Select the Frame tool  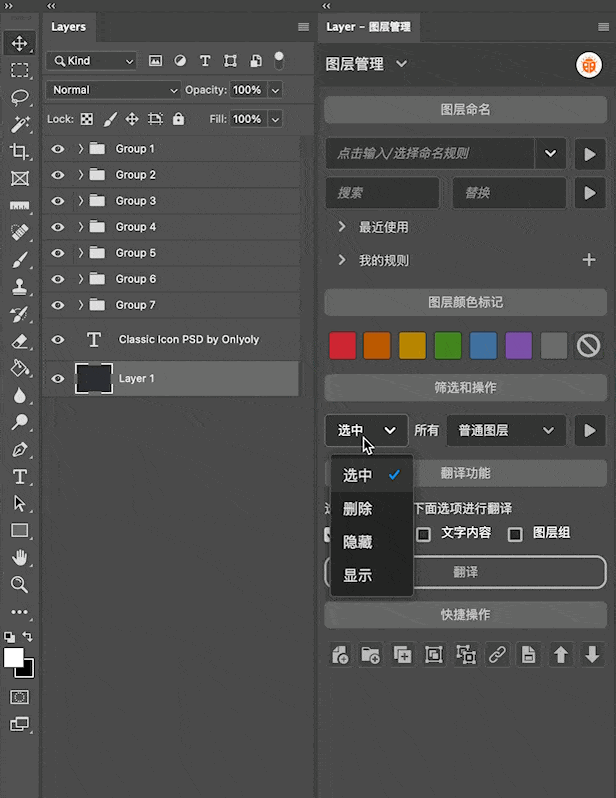coord(19,178)
